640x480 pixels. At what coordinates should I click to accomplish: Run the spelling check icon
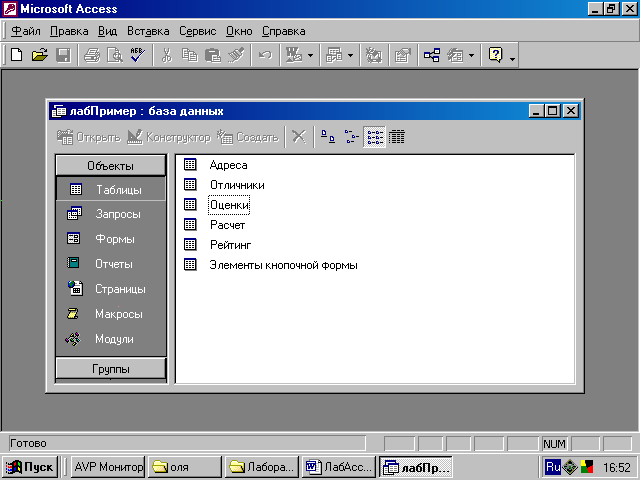(x=138, y=55)
